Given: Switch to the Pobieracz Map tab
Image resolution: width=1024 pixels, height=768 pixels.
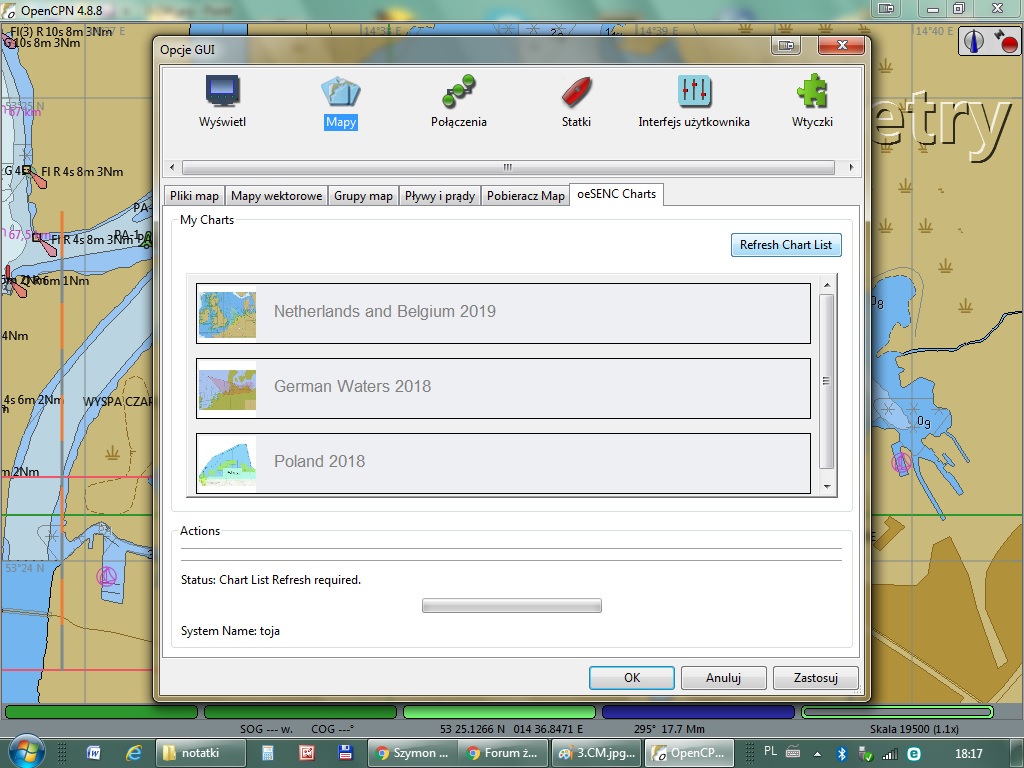Looking at the screenshot, I should [526, 196].
